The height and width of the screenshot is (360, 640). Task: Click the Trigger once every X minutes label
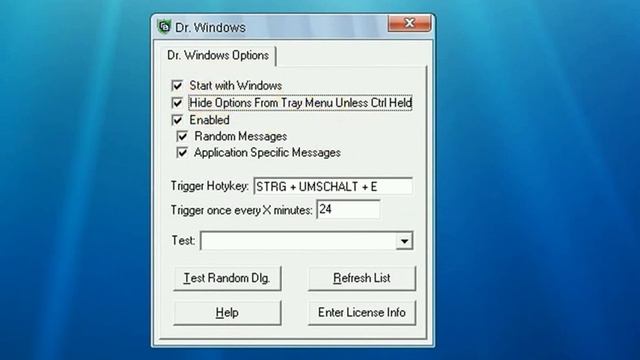(x=242, y=210)
